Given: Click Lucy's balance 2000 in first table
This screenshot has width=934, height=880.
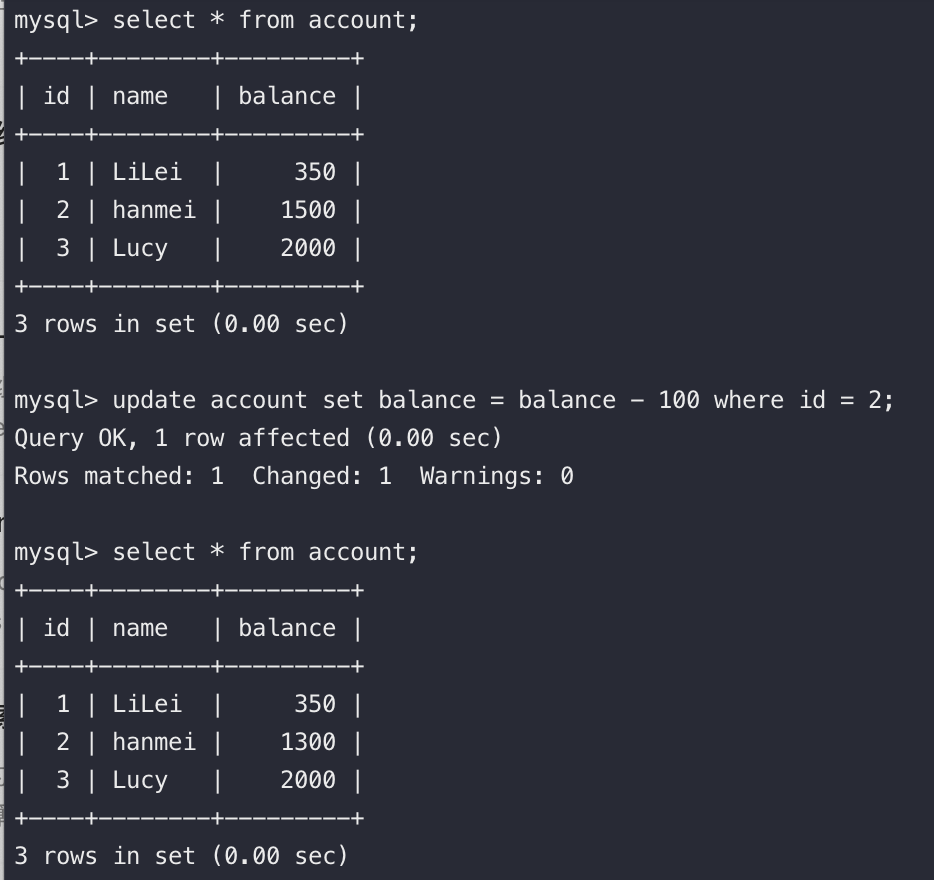Looking at the screenshot, I should click(308, 248).
